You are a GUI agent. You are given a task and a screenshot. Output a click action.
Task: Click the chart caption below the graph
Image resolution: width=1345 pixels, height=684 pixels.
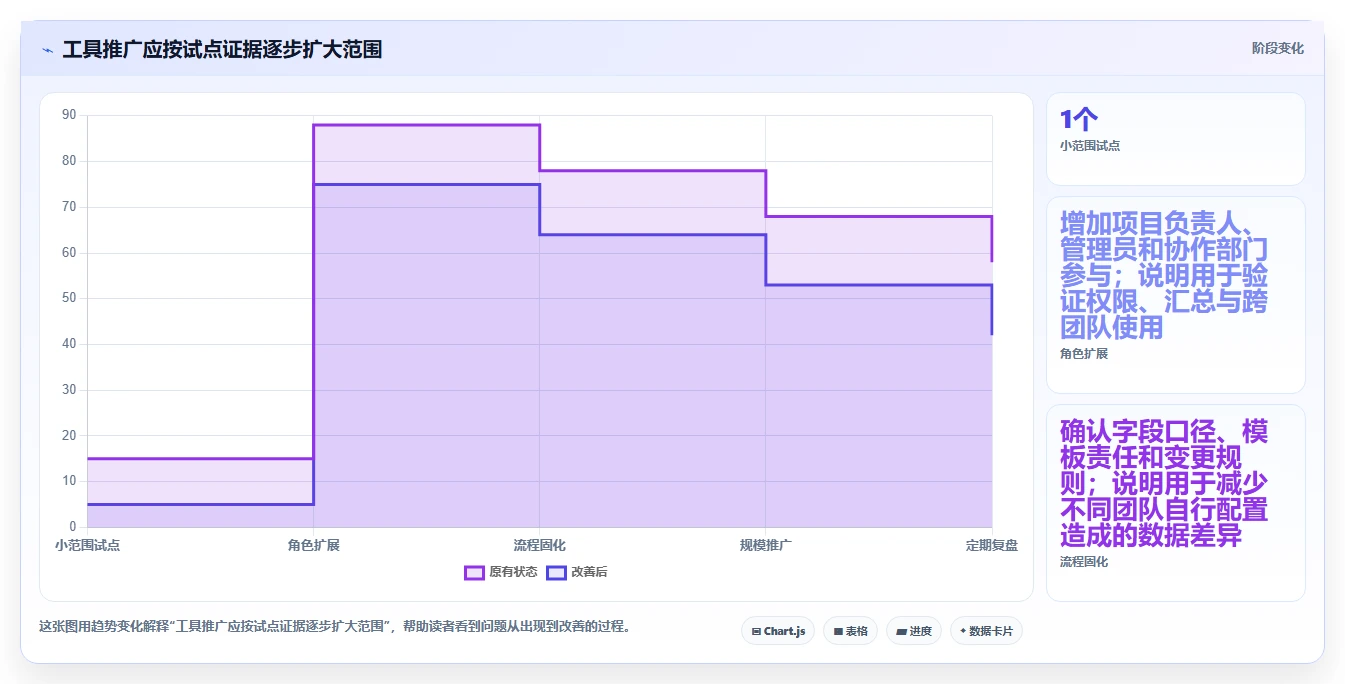point(335,627)
